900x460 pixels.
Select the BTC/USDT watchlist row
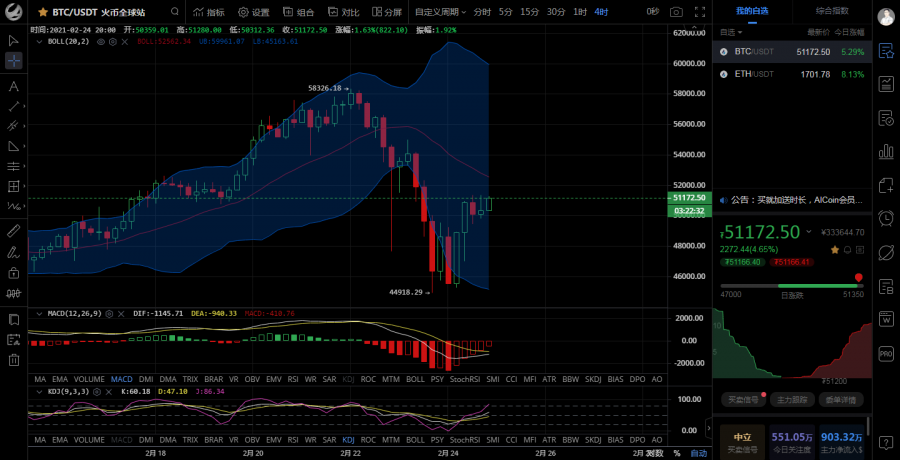pos(792,52)
